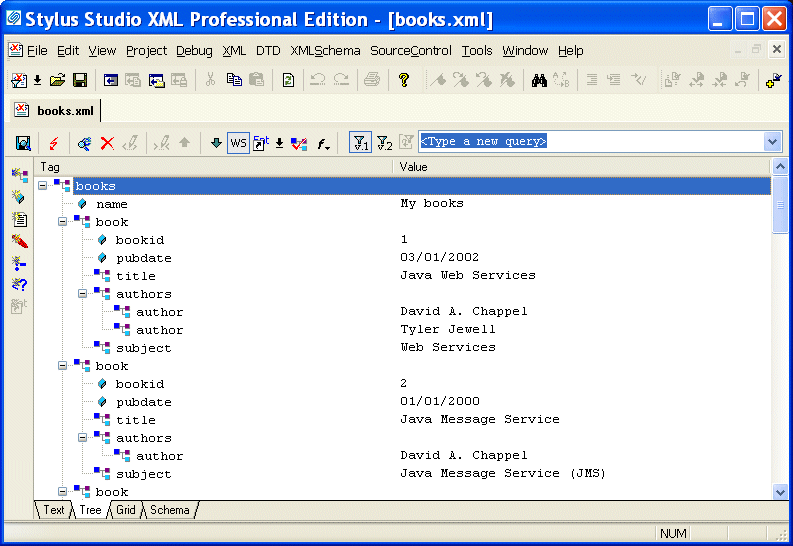Click the binoculars Find icon

pyautogui.click(x=538, y=81)
